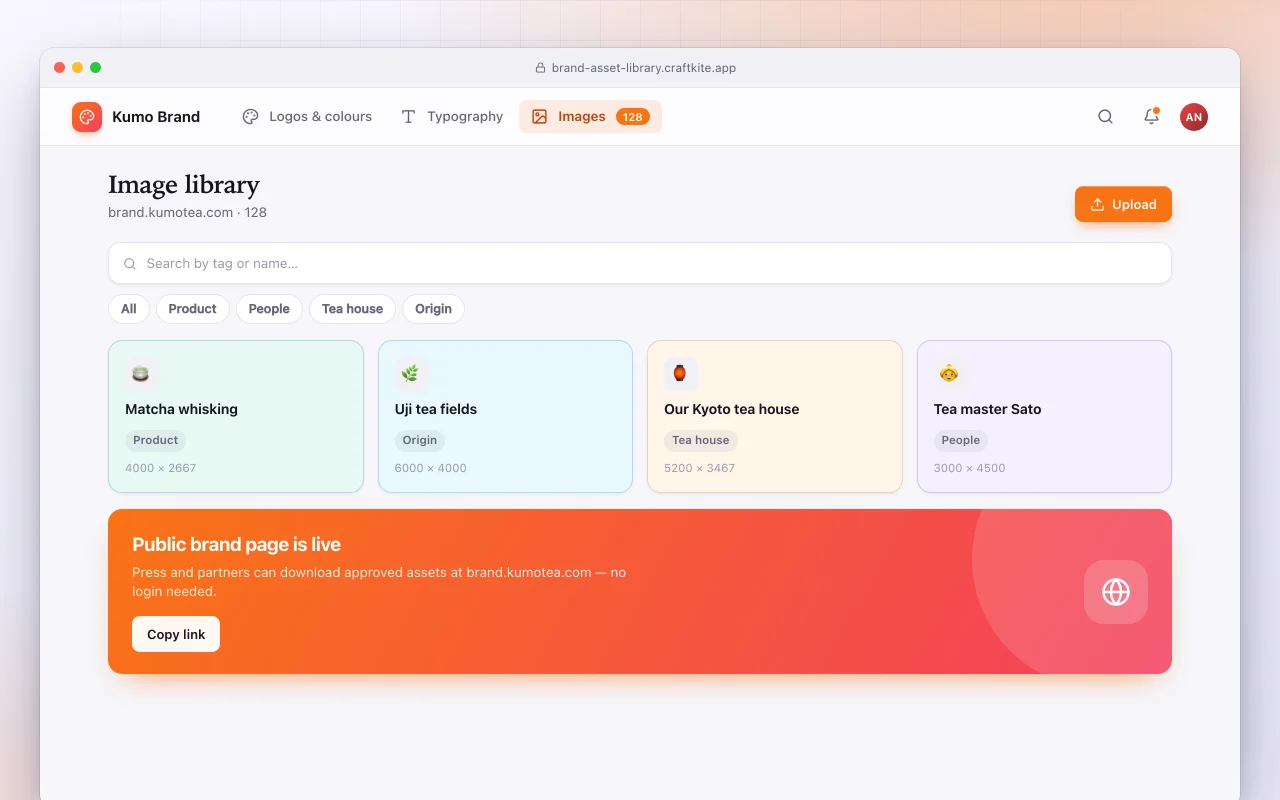Open the search magnifier in the header
This screenshot has width=1280, height=800.
1105,117
